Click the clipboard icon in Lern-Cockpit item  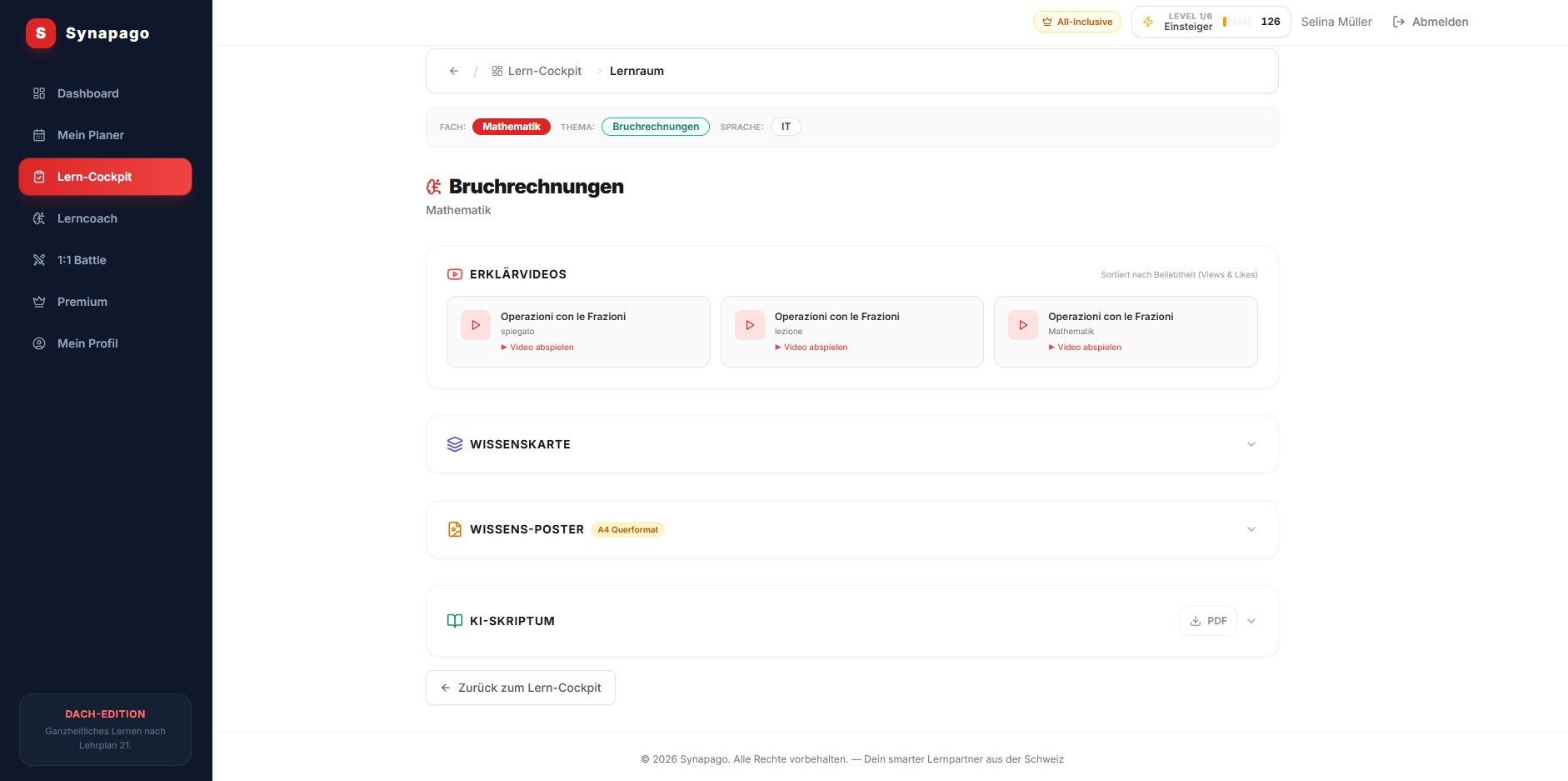[x=39, y=177]
